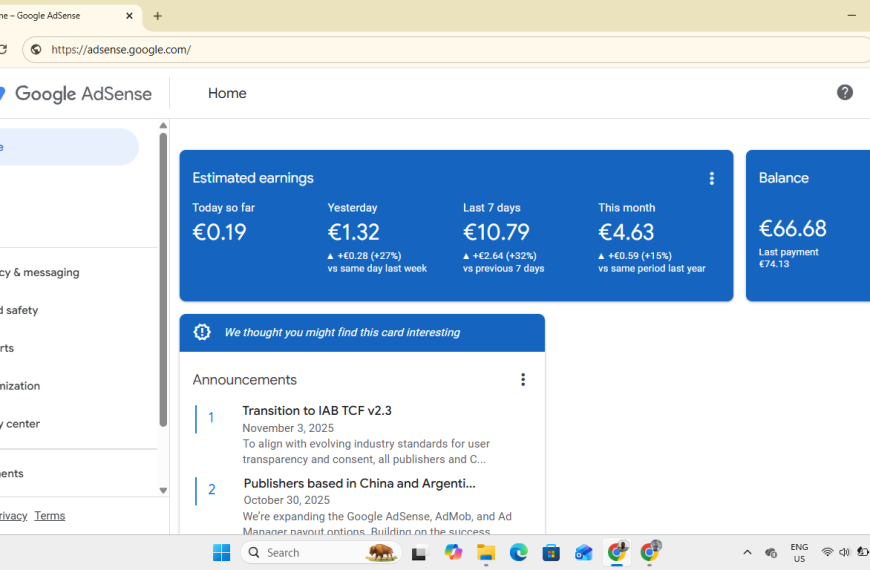Open Optimization sidebar item
The width and height of the screenshot is (870, 570).
20,386
